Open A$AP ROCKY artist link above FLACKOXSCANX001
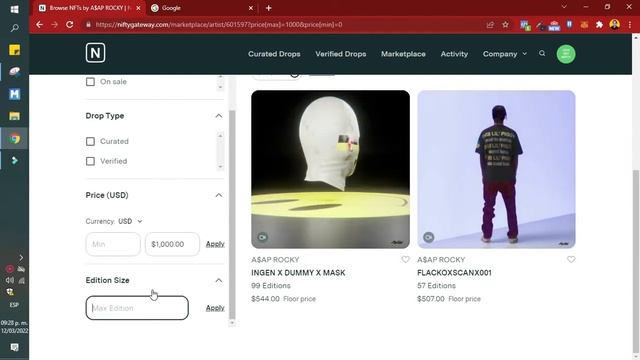Viewport: 640px width, 360px height. [x=441, y=260]
